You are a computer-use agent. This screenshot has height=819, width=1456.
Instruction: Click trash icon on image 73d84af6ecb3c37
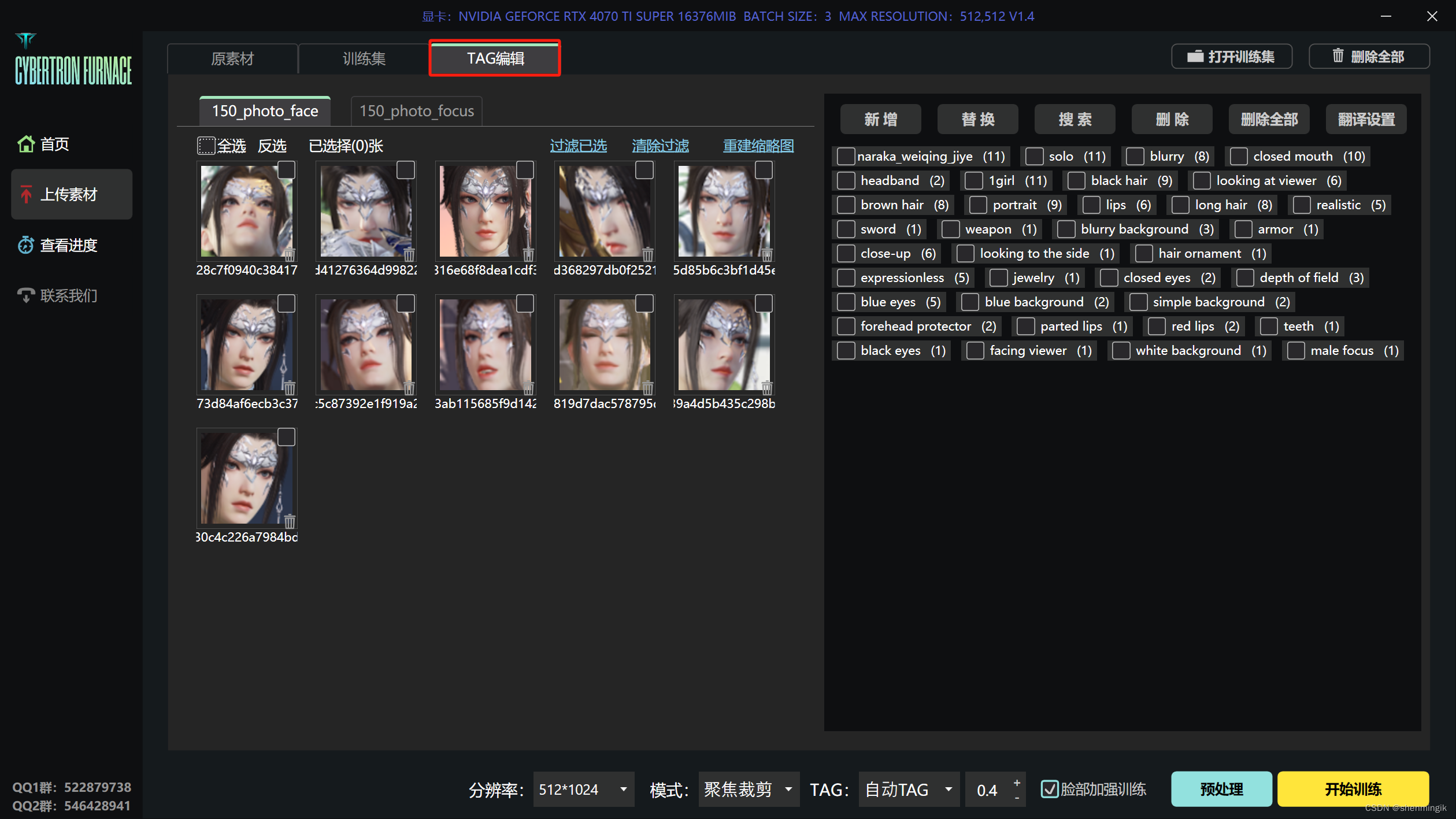click(290, 388)
